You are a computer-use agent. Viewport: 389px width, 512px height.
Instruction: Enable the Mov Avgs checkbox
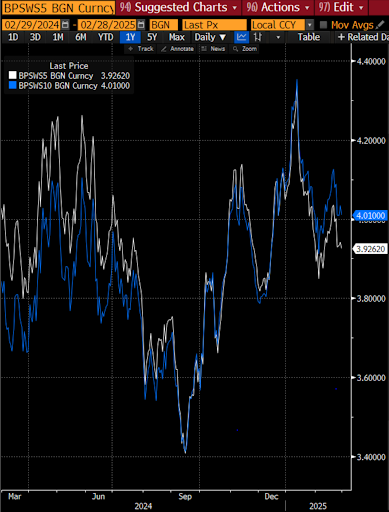coord(323,25)
